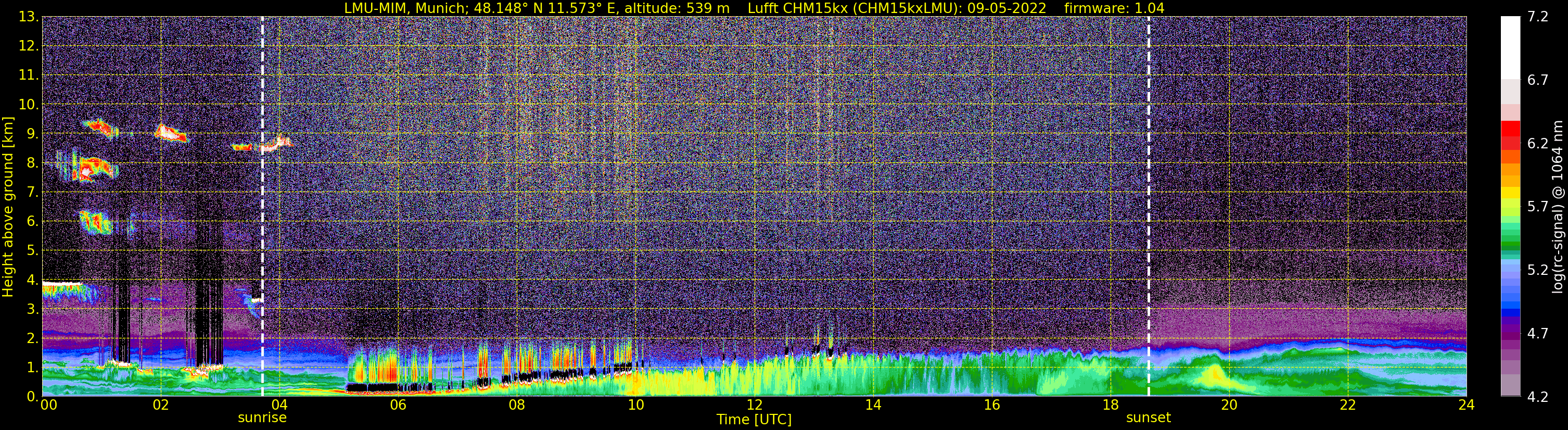Click the 04 tick on the time axis
This screenshot has width=1568, height=430.
(279, 405)
